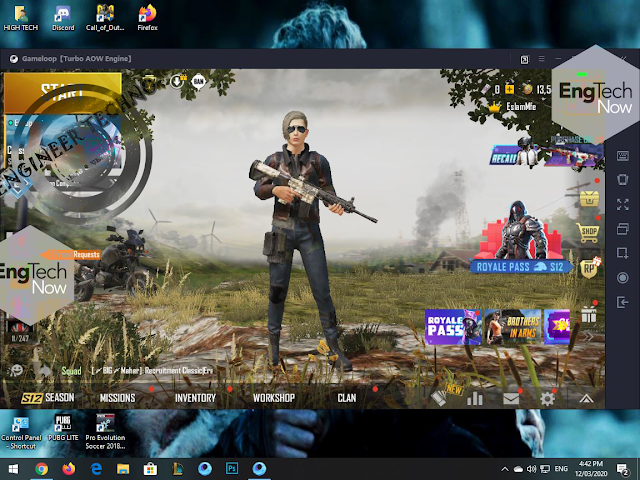Expand promo tiles with double arrow

[x=587, y=336]
